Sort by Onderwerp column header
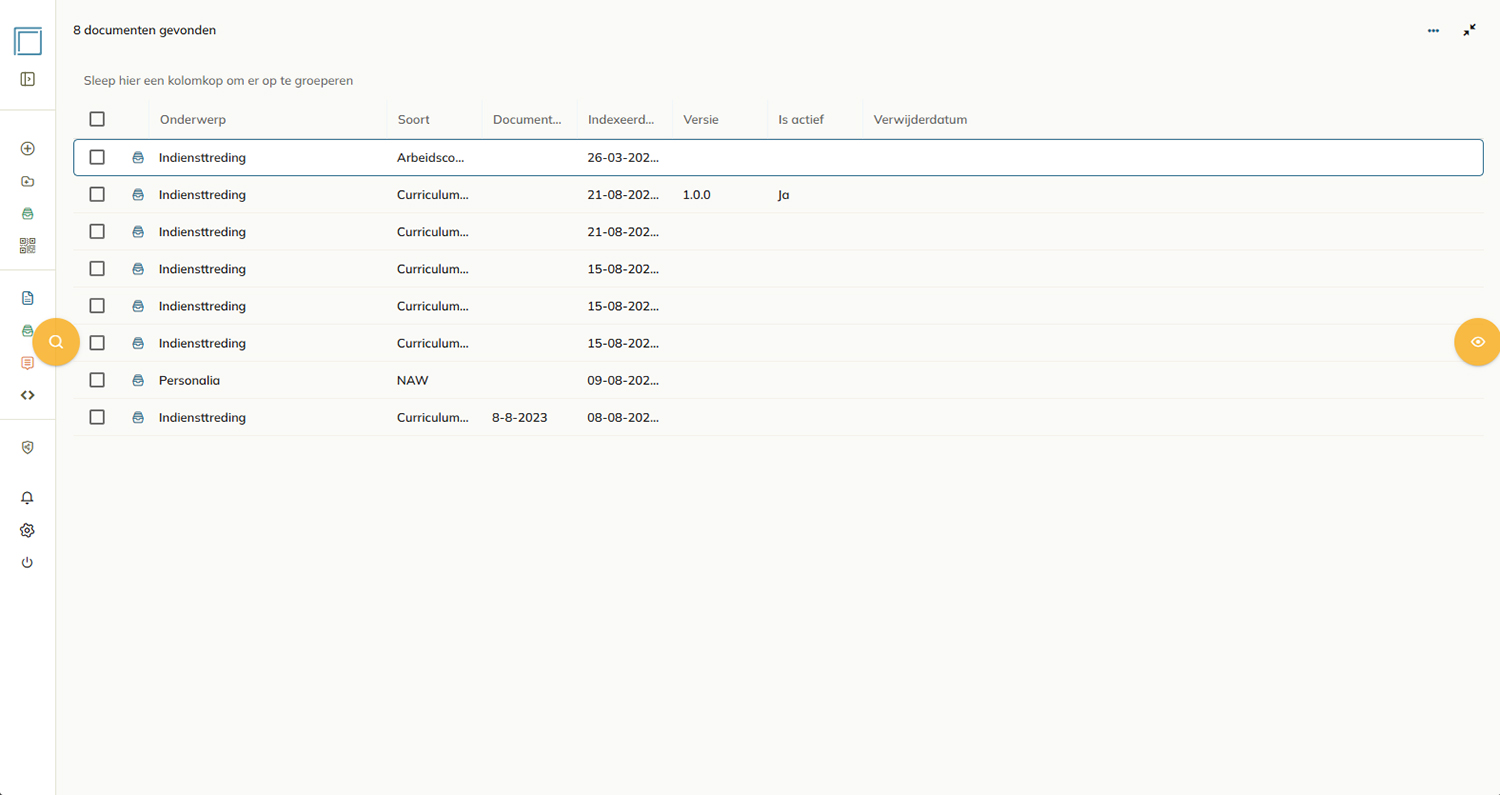The height and width of the screenshot is (795, 1500). point(193,119)
